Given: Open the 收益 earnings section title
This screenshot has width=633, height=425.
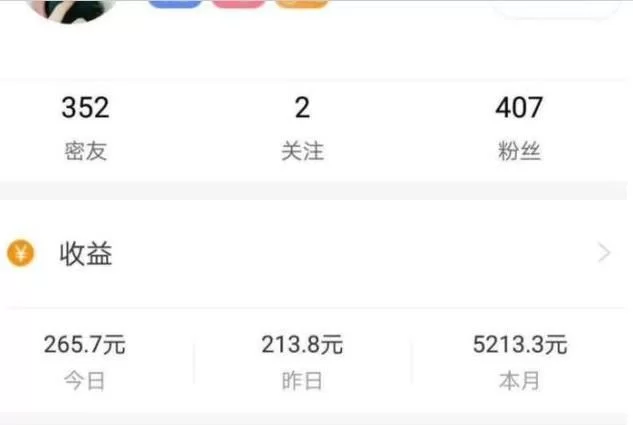Looking at the screenshot, I should pyautogui.click(x=86, y=254).
